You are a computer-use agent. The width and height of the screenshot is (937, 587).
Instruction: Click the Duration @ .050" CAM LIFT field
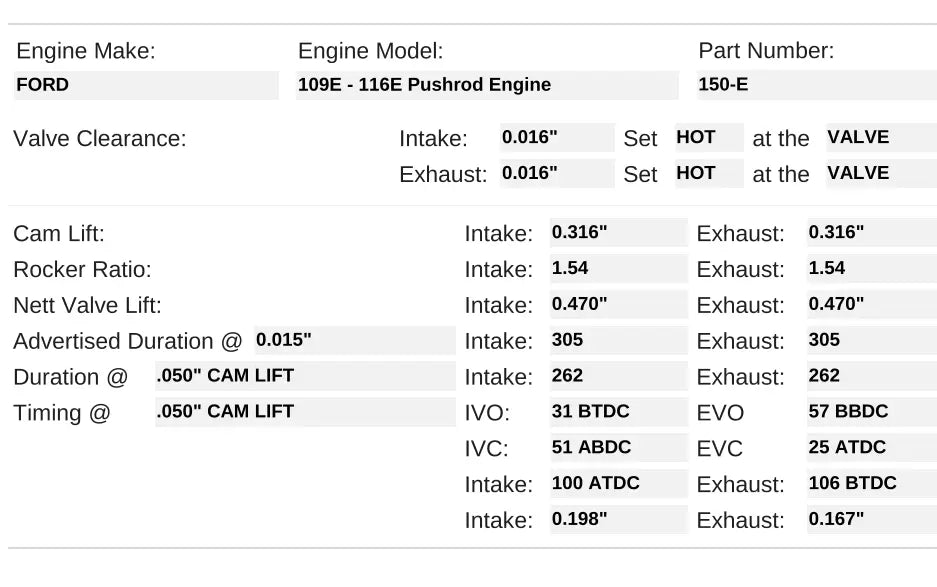304,376
